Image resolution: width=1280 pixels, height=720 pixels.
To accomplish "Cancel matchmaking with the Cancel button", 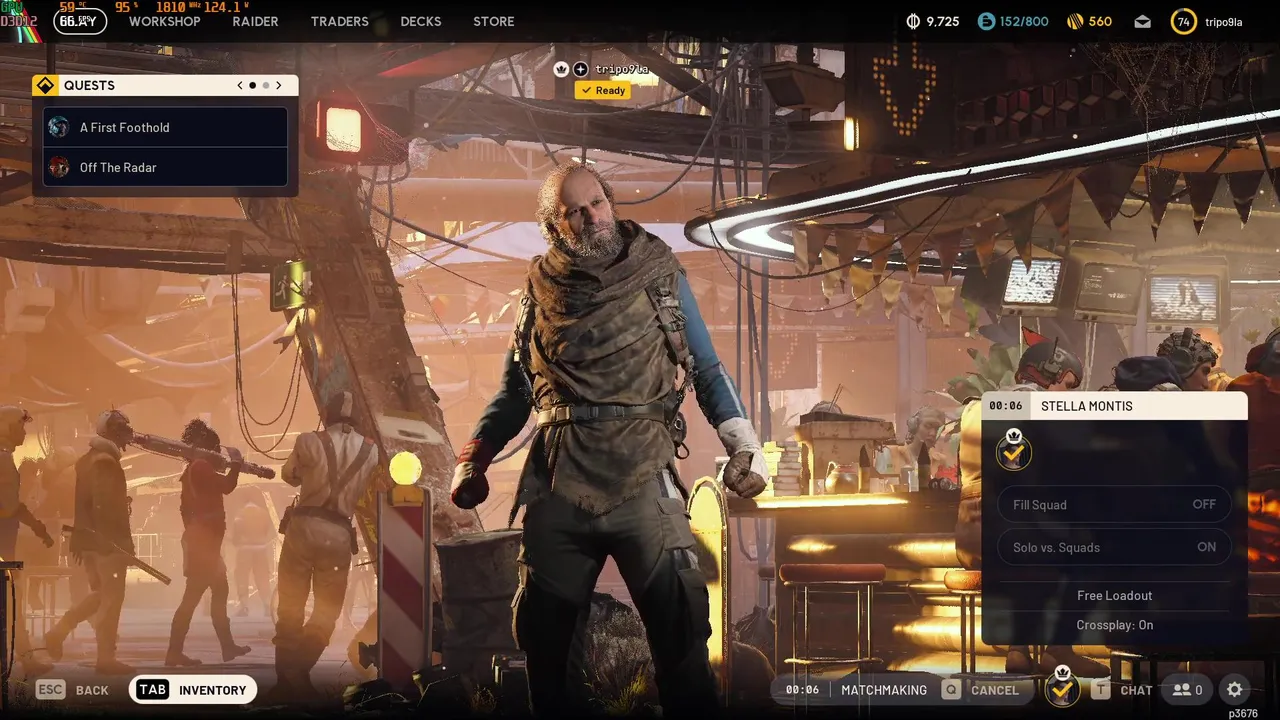I will (980, 690).
